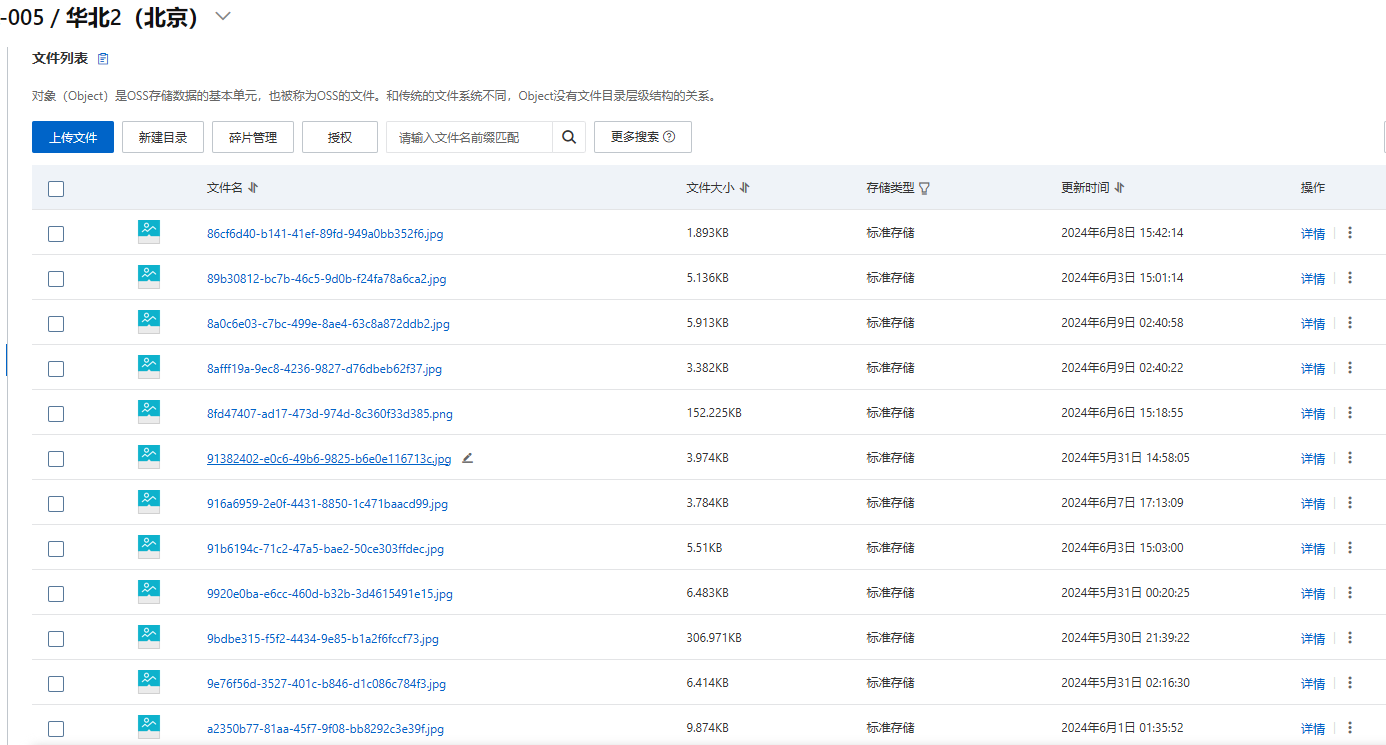Select checkbox for 916a6959 file row
Viewport: 1386px width, 745px height.
pos(56,504)
